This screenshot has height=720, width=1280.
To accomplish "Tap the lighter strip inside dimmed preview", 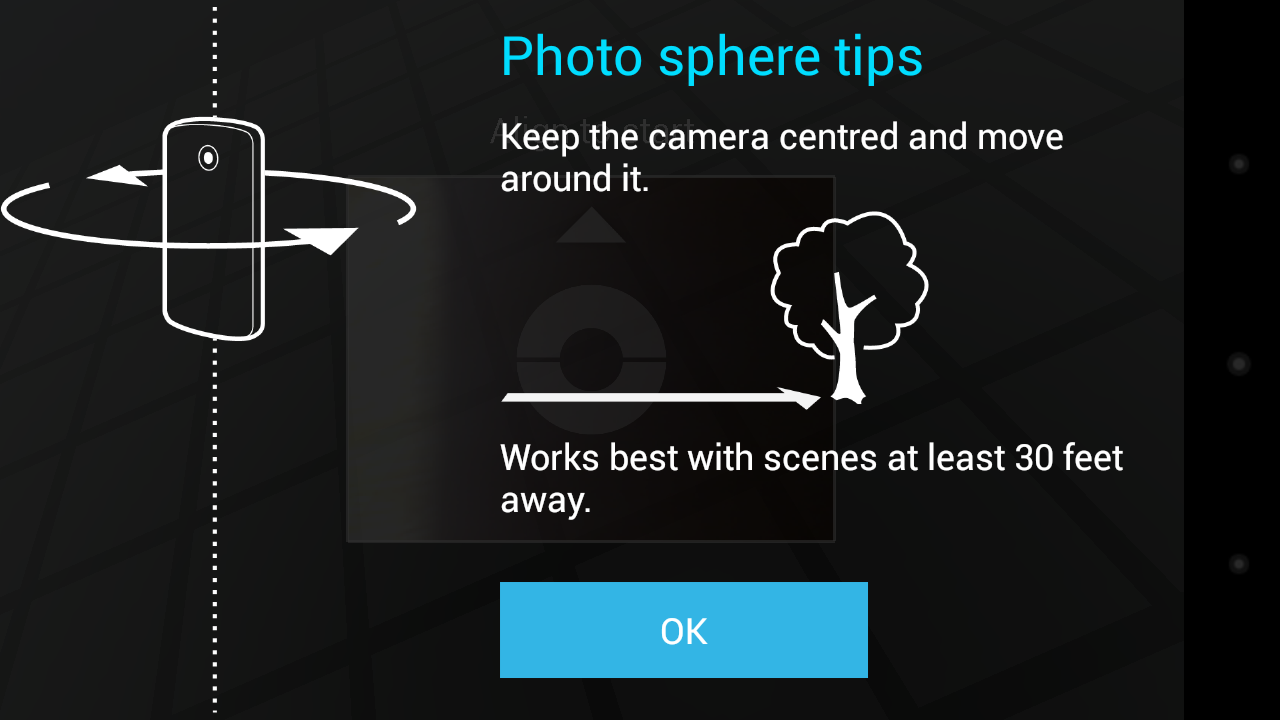I will click(394, 359).
